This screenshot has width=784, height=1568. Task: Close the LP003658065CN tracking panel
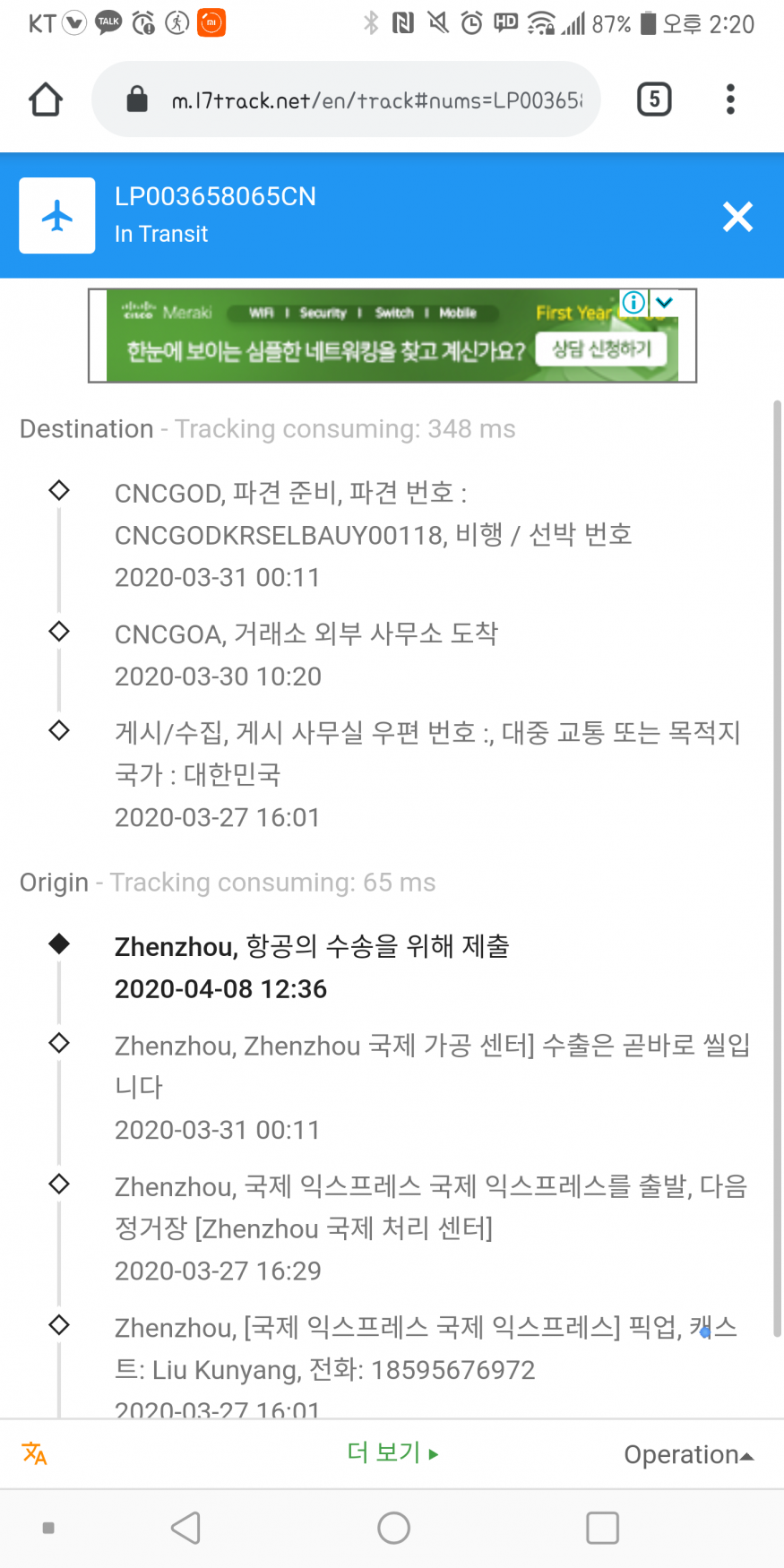pos(737,217)
